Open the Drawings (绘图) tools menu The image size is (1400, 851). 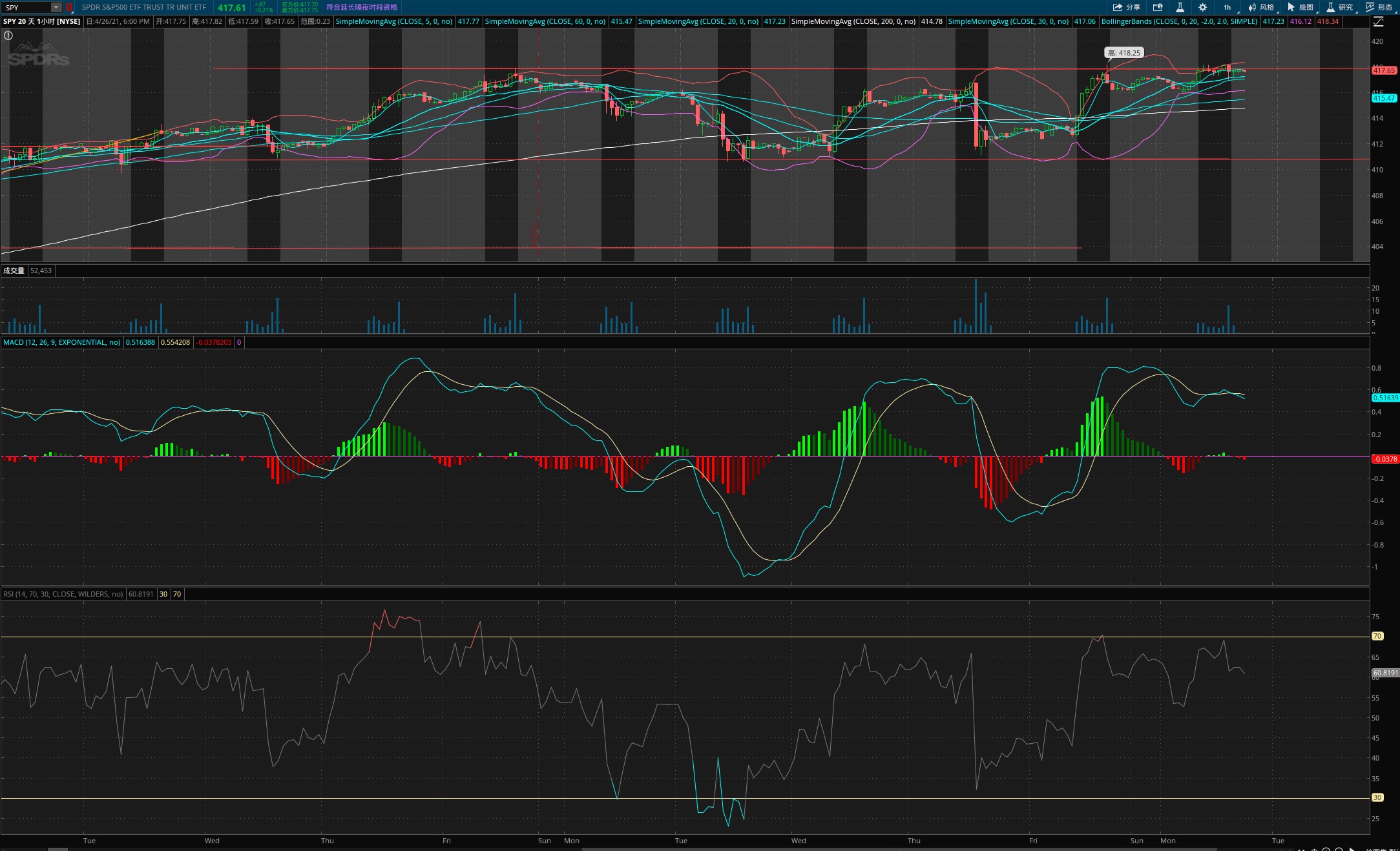pyautogui.click(x=1301, y=7)
